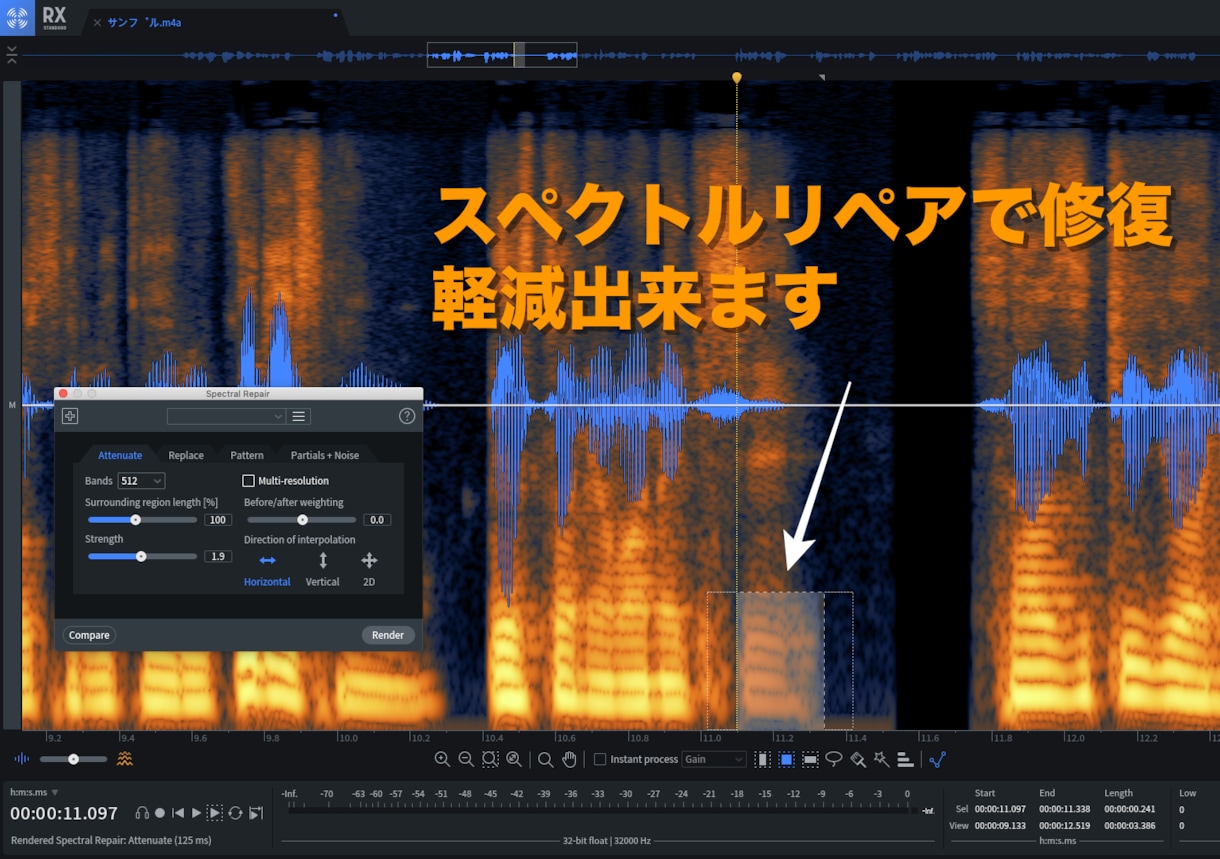1220x859 pixels.
Task: Click the Surrounding region length value 100
Action: coord(218,520)
